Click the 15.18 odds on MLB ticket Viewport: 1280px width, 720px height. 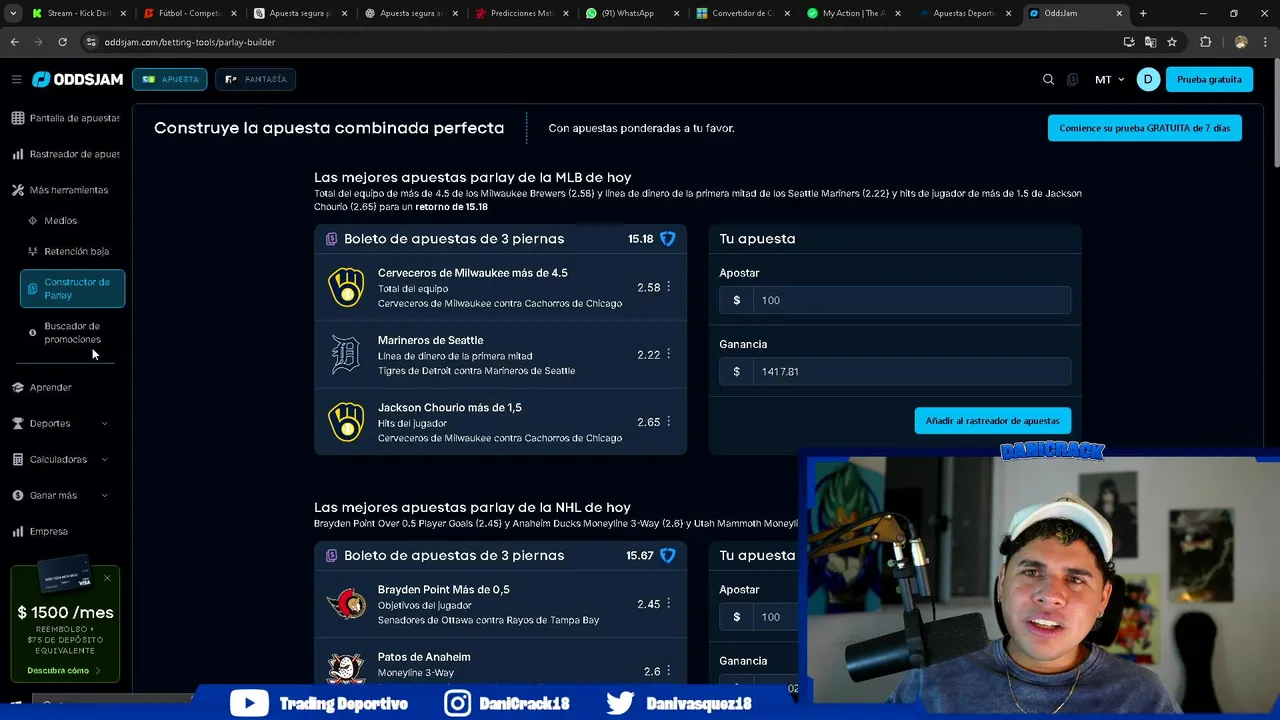(640, 239)
